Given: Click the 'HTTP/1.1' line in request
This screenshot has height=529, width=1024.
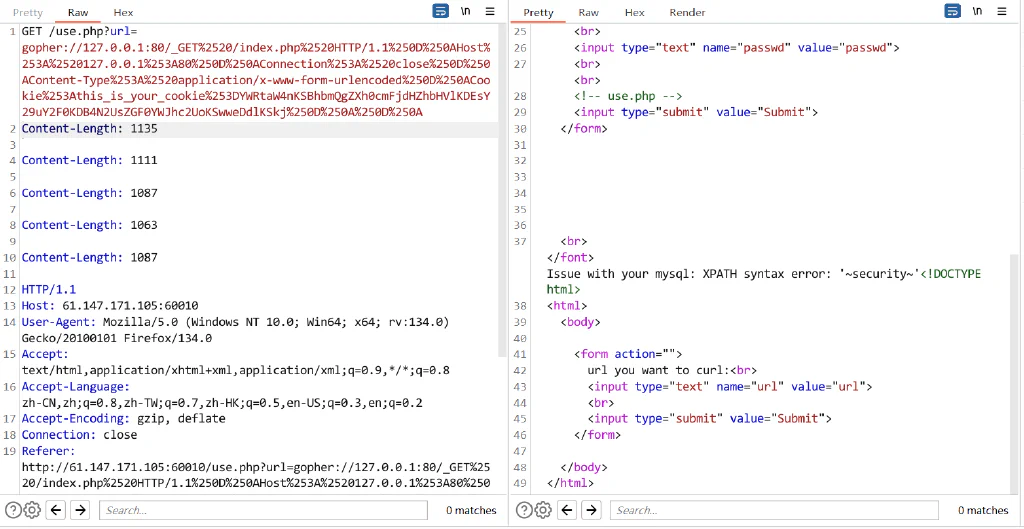Looking at the screenshot, I should tap(48, 289).
